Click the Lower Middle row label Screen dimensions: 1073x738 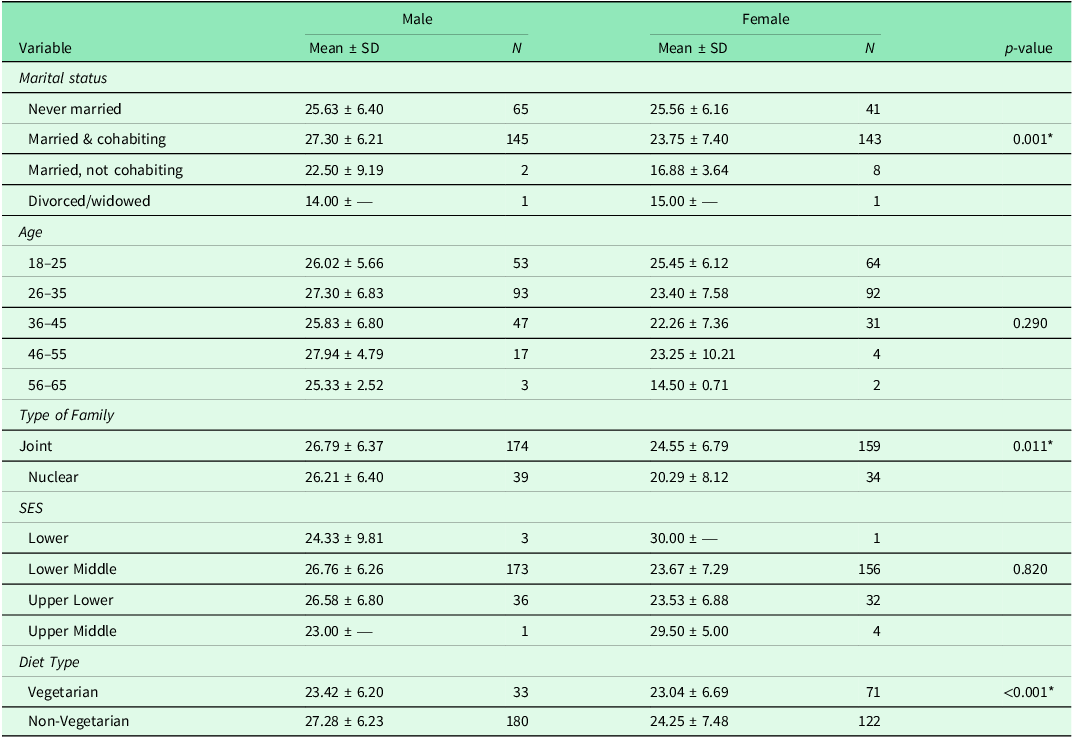(72, 569)
